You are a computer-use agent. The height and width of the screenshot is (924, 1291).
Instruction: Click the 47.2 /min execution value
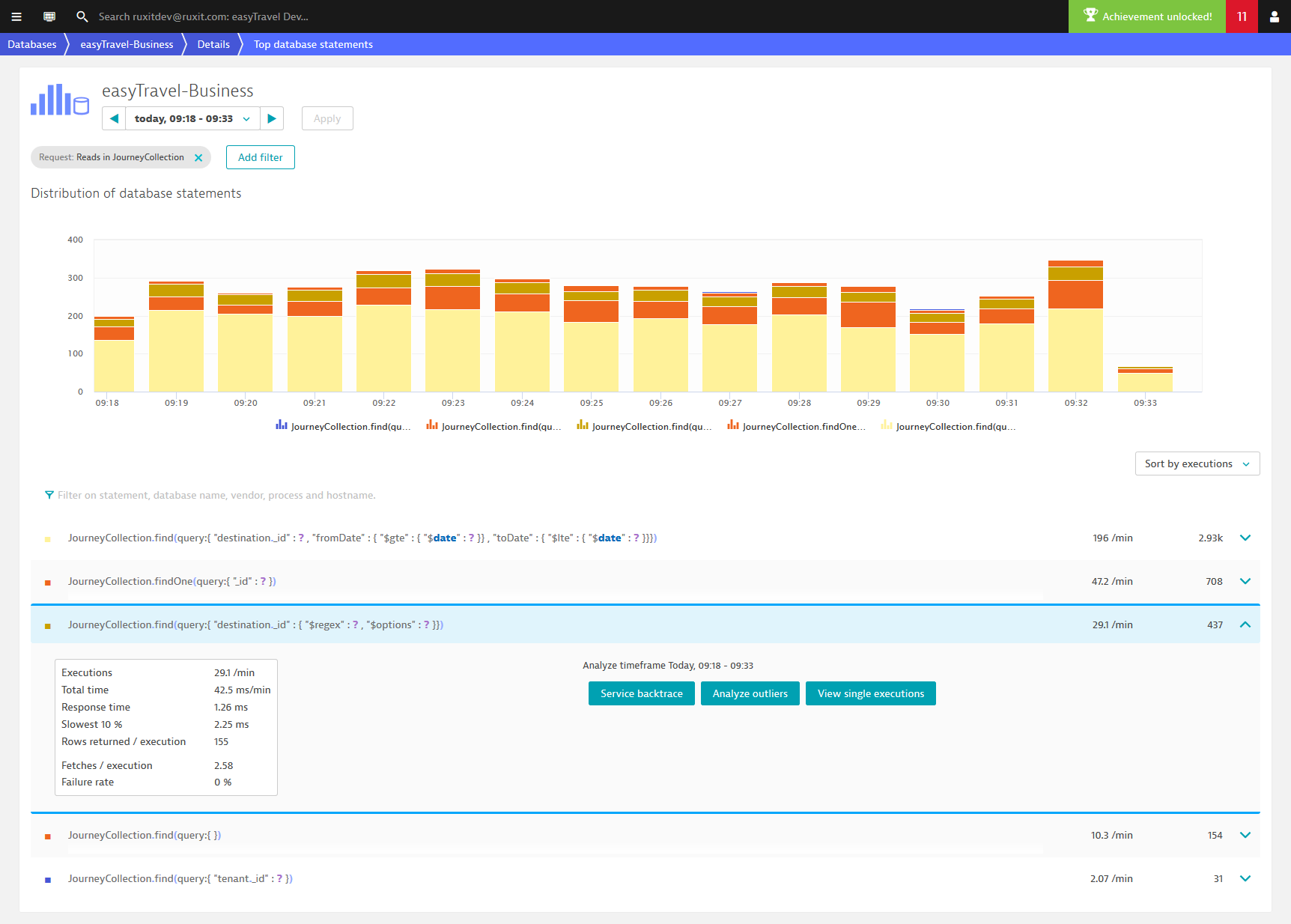1112,581
